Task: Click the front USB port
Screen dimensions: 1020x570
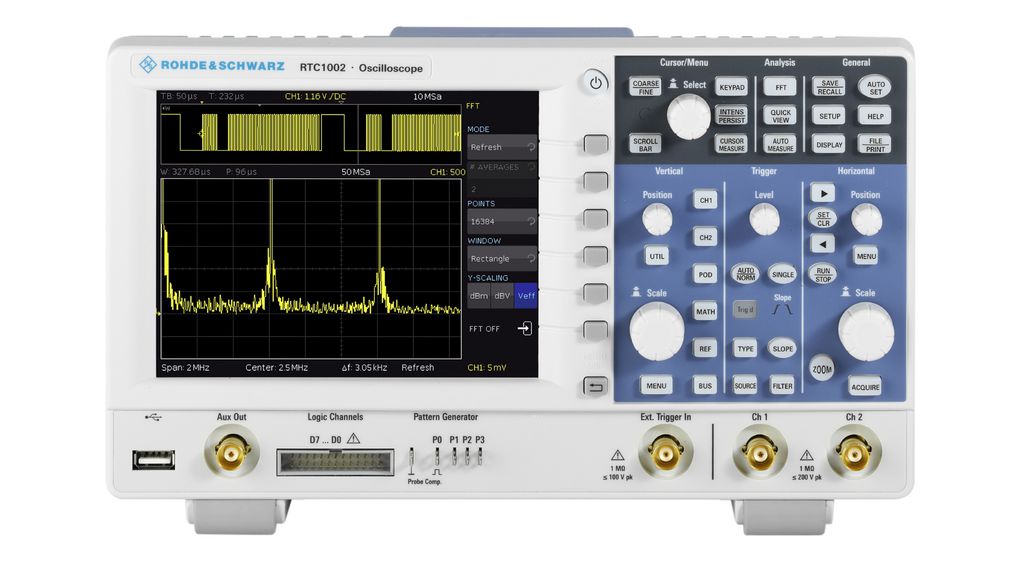Action: [154, 460]
